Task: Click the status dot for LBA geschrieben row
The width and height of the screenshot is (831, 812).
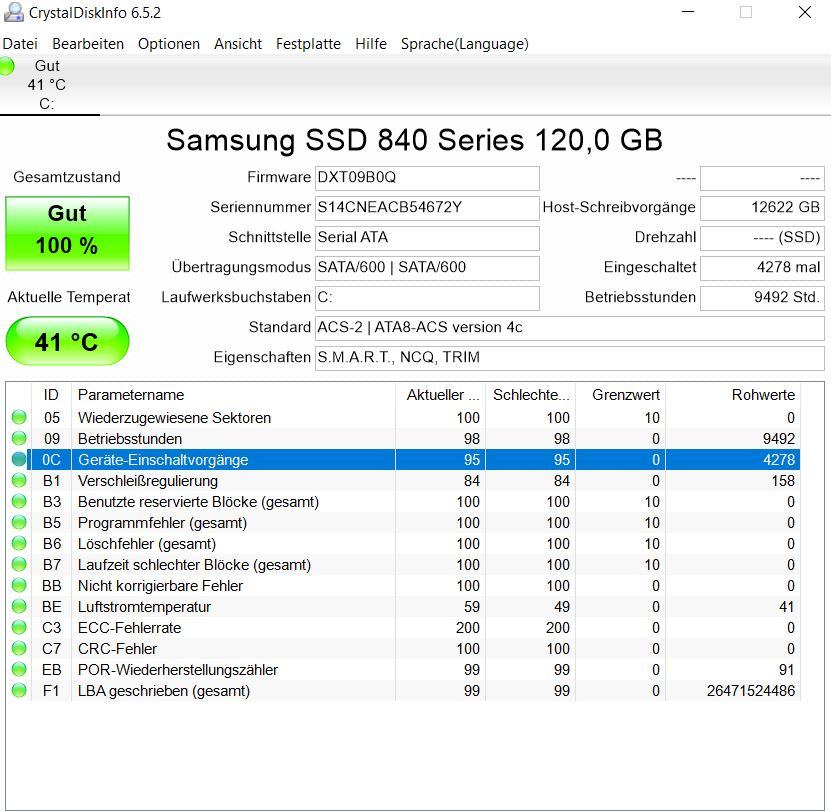Action: click(x=19, y=690)
